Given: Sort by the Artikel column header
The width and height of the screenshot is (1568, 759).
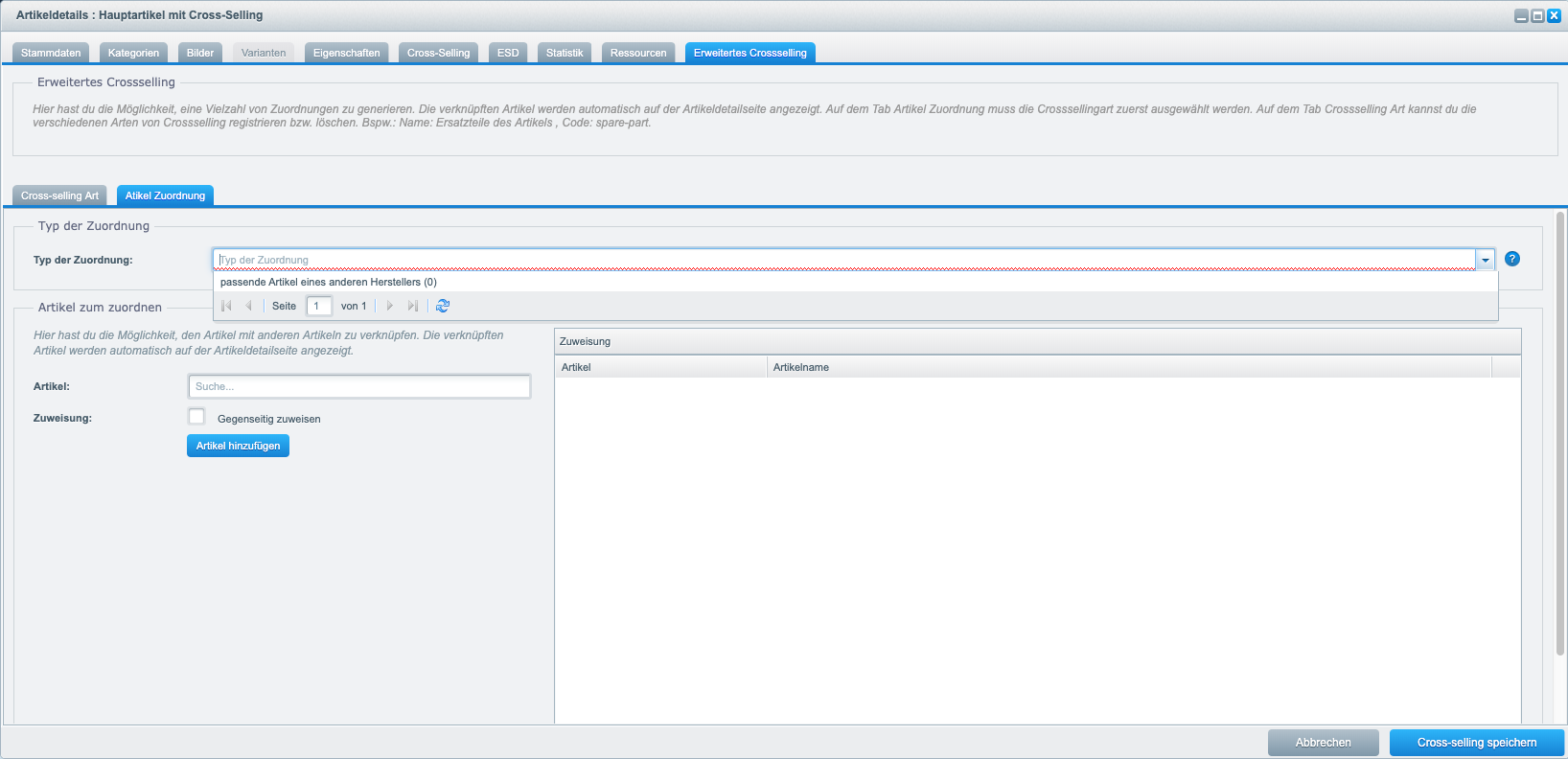Looking at the screenshot, I should 661,367.
